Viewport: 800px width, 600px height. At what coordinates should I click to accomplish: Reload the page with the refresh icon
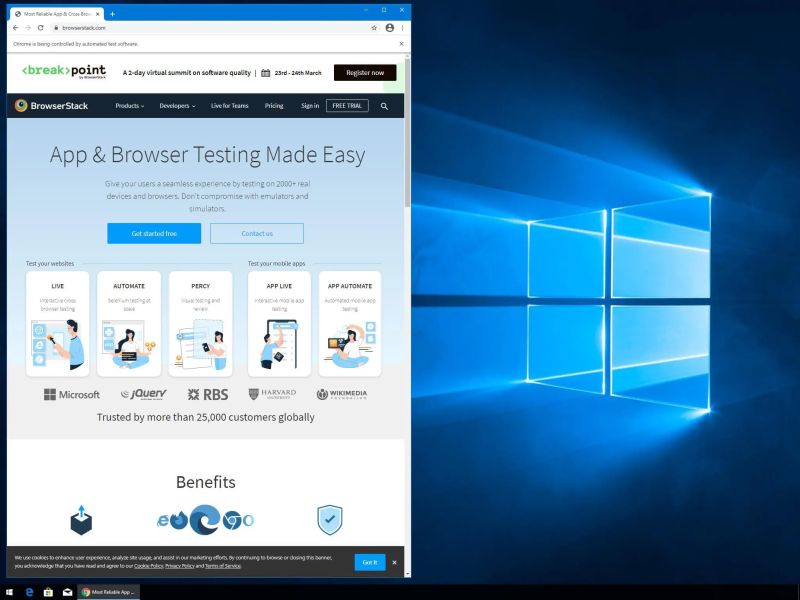(x=41, y=29)
